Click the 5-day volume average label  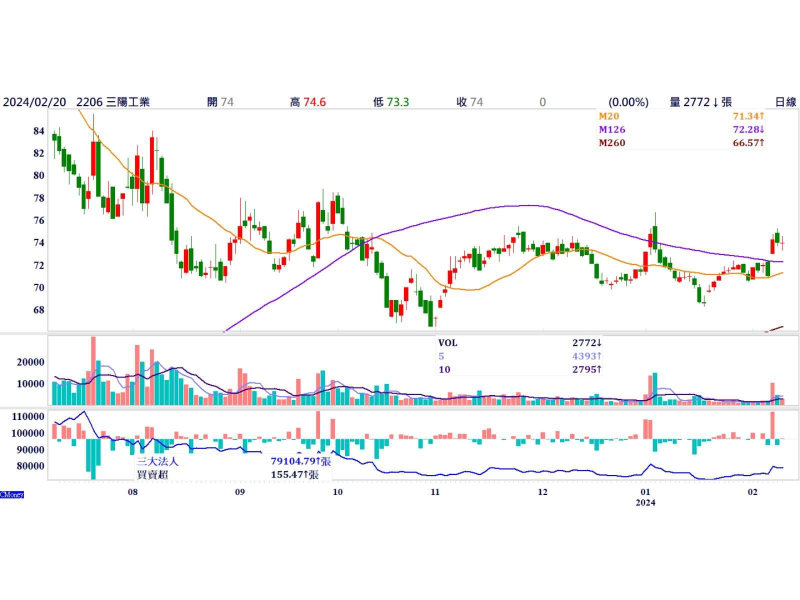point(442,356)
